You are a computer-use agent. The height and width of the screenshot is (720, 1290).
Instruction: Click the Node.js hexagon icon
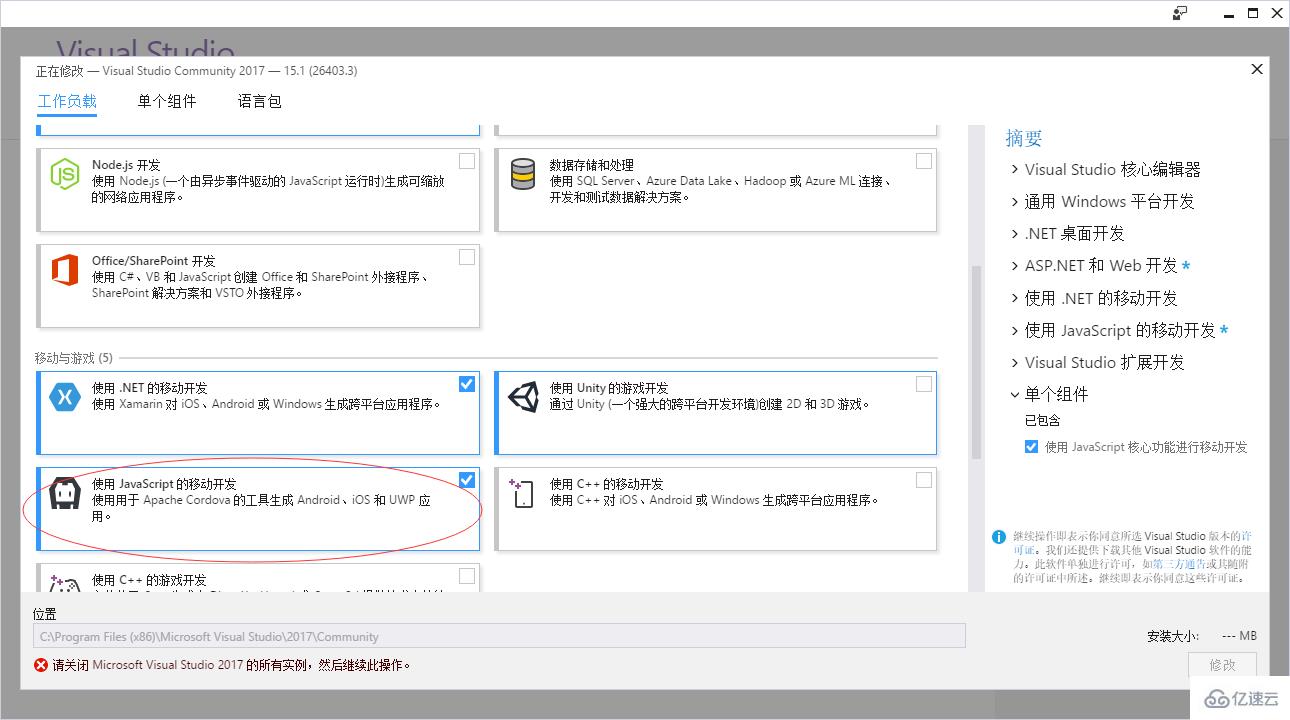(x=65, y=174)
